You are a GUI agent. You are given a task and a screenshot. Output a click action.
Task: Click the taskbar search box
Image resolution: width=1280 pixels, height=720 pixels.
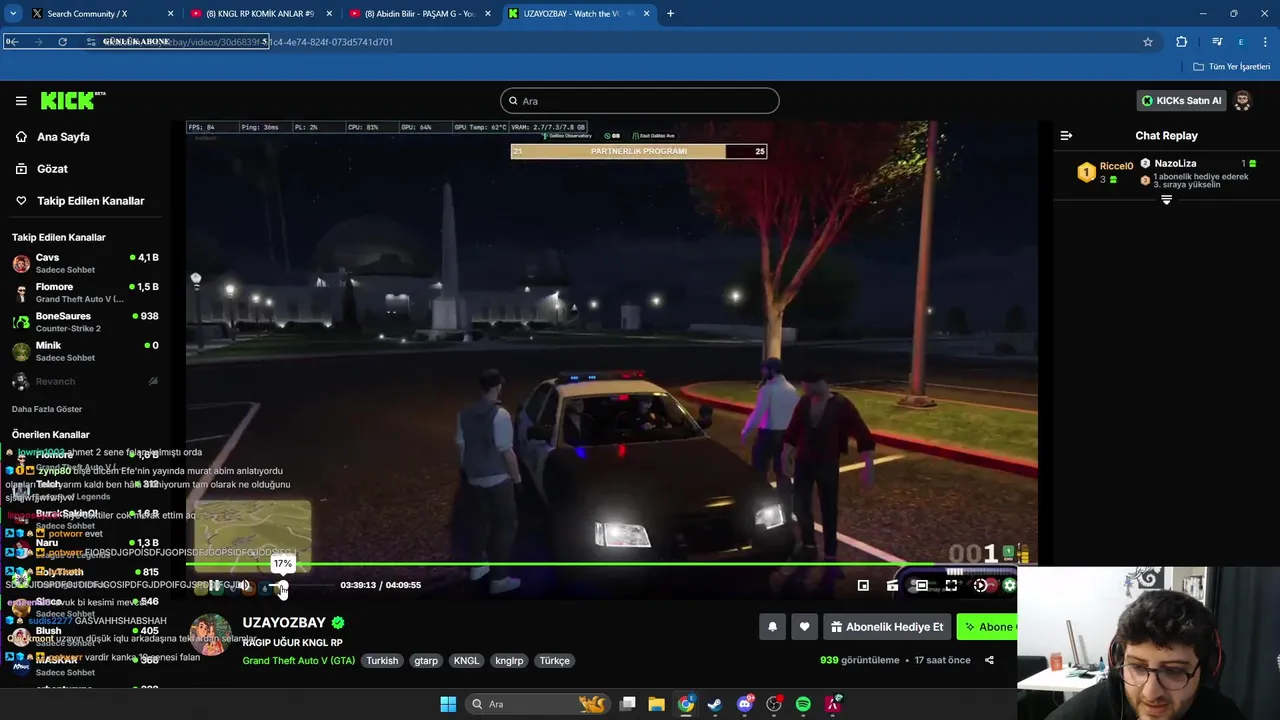pyautogui.click(x=539, y=704)
